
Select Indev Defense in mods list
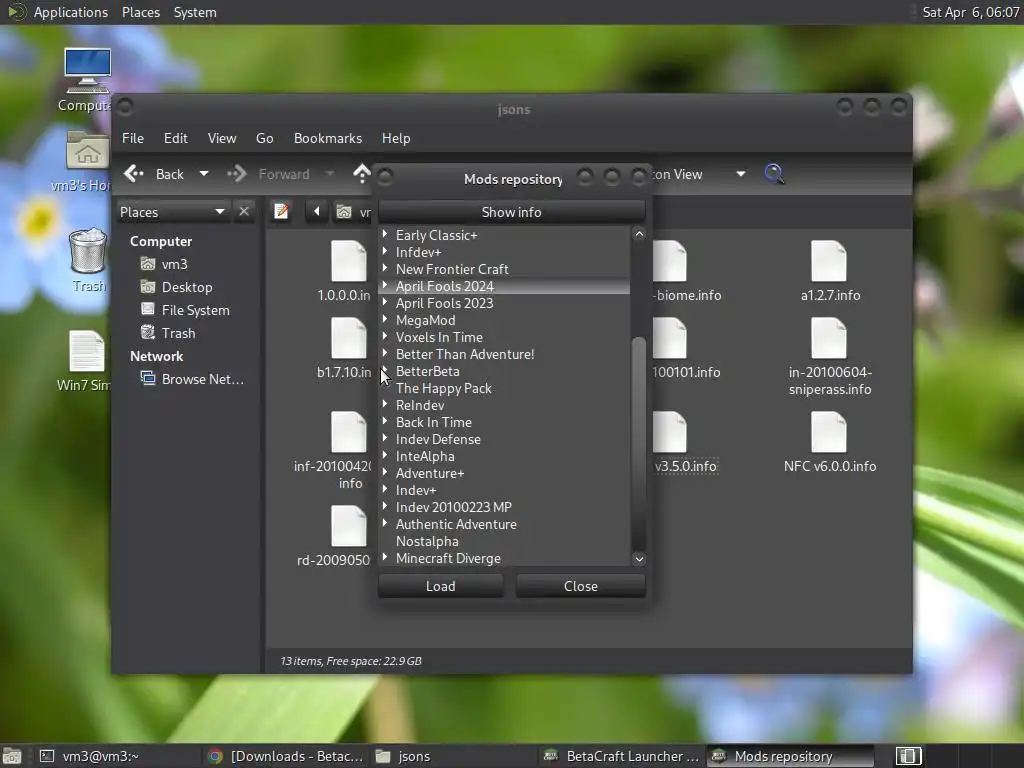coord(438,439)
